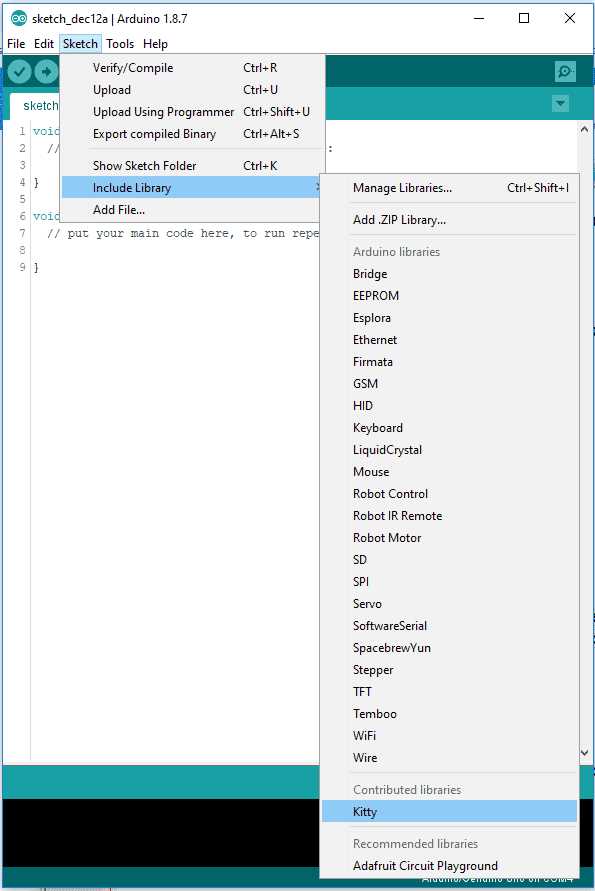This screenshot has height=891, width=595.
Task: Open the tab options dropdown arrow
Action: click(560, 103)
